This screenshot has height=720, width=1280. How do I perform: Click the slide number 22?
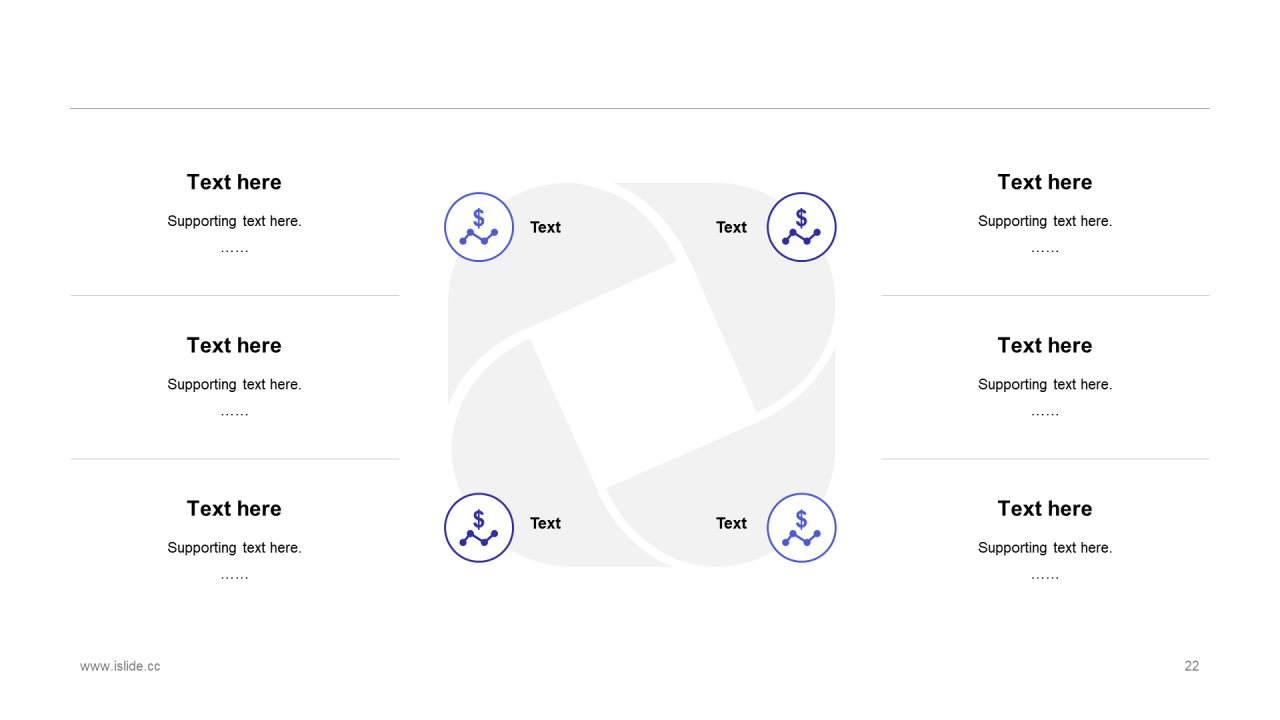click(1192, 666)
